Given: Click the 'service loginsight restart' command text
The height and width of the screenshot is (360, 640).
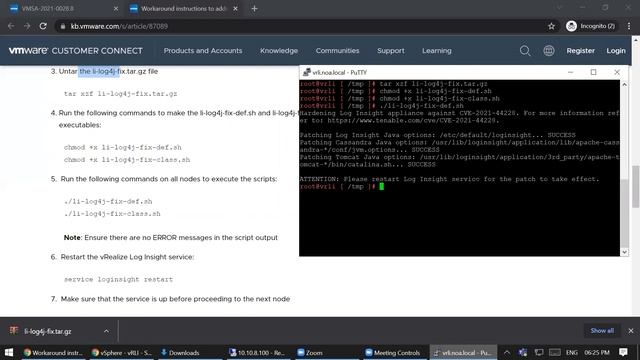Looking at the screenshot, I should tap(118, 280).
